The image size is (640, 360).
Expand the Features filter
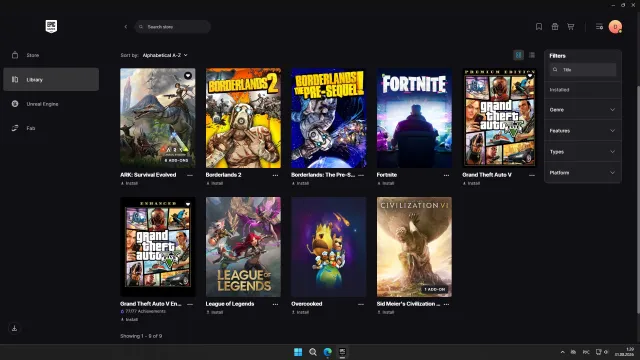click(582, 131)
